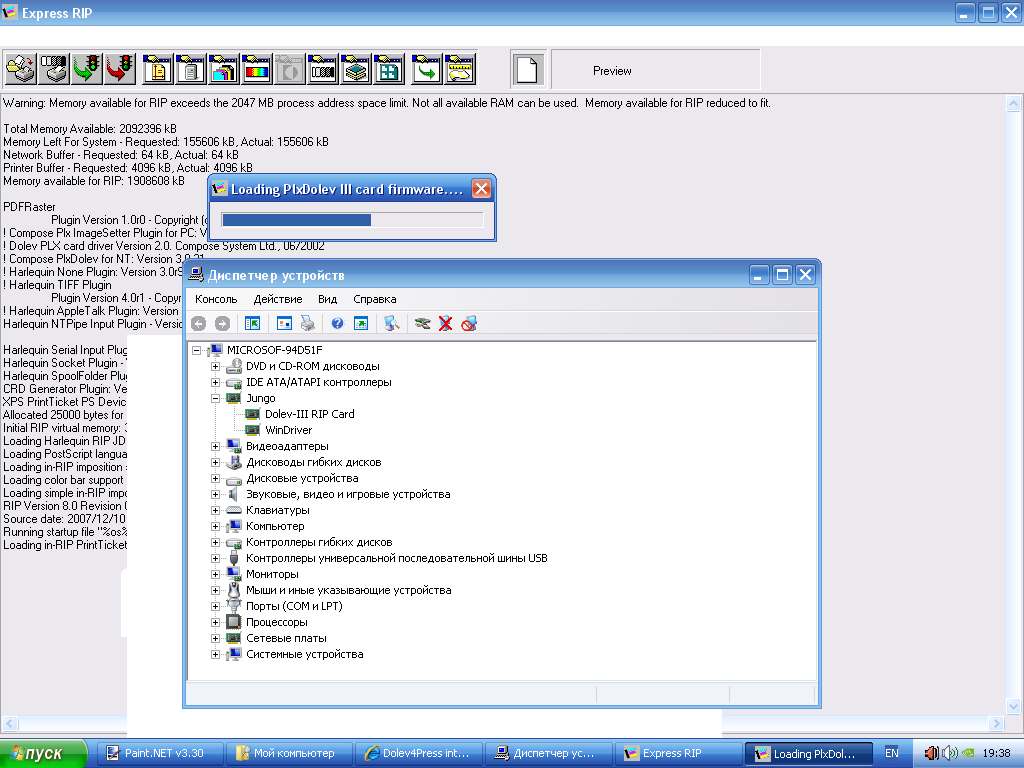Click the Print icon in Device Manager toolbar
The image size is (1024, 768).
pos(308,323)
